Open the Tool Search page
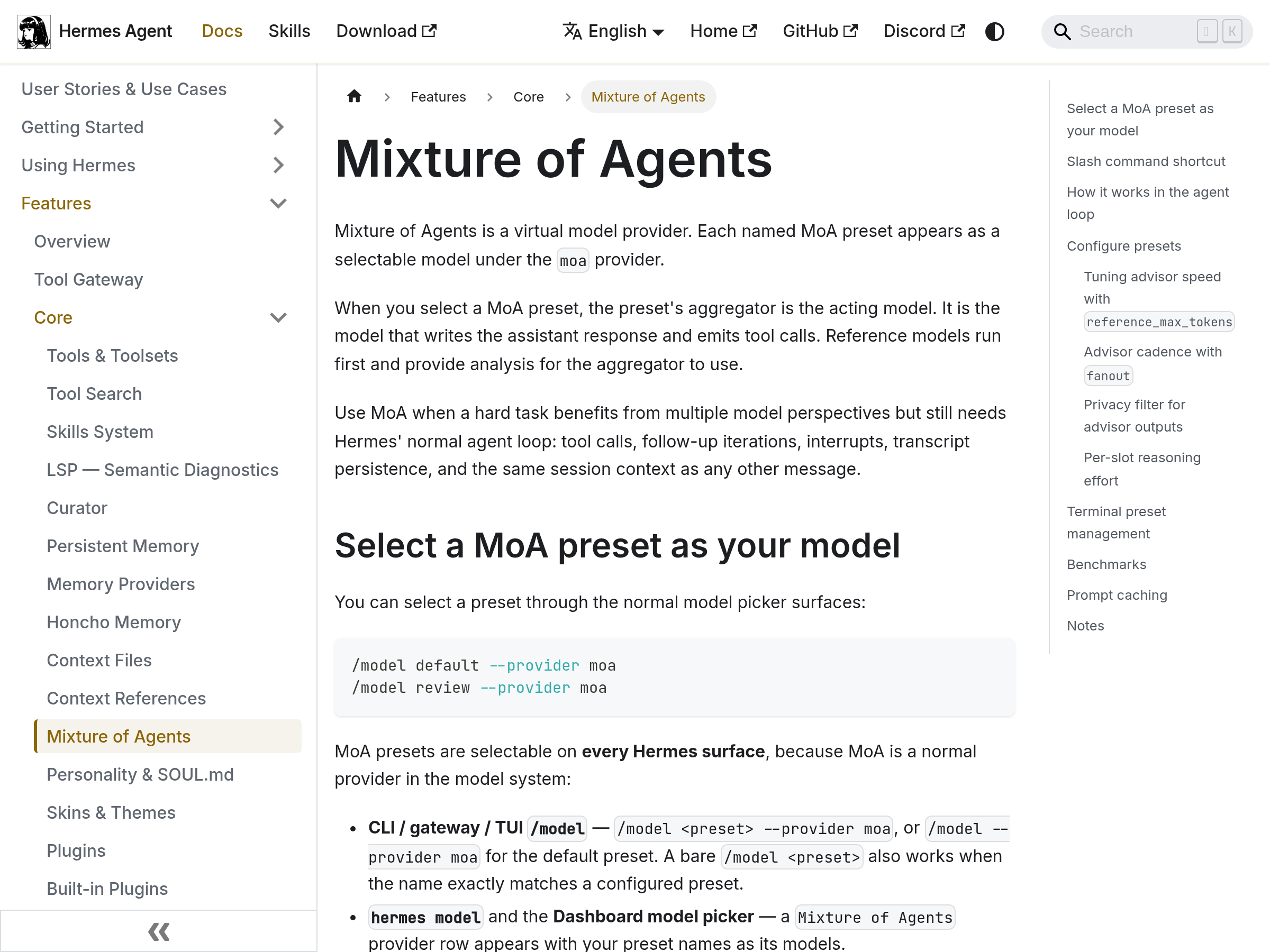Viewport: 1270px width, 952px height. [94, 393]
